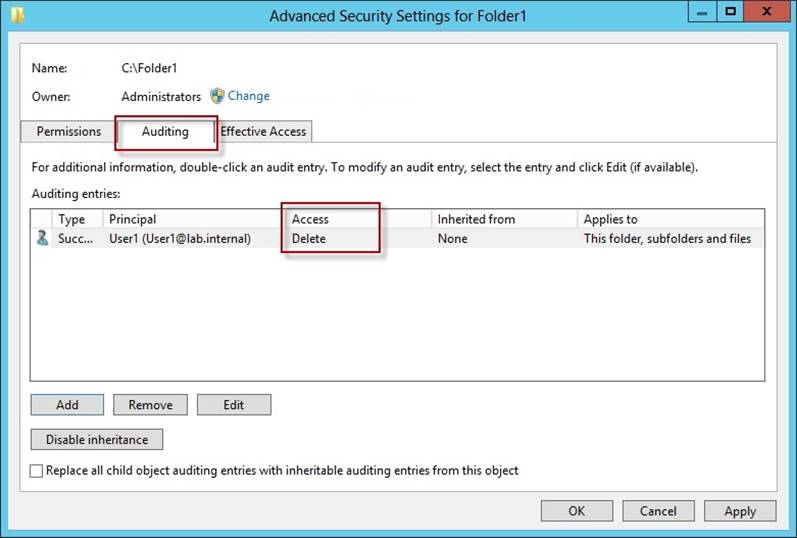Change the folder owner via Change link
This screenshot has height=538, width=797.
click(249, 96)
